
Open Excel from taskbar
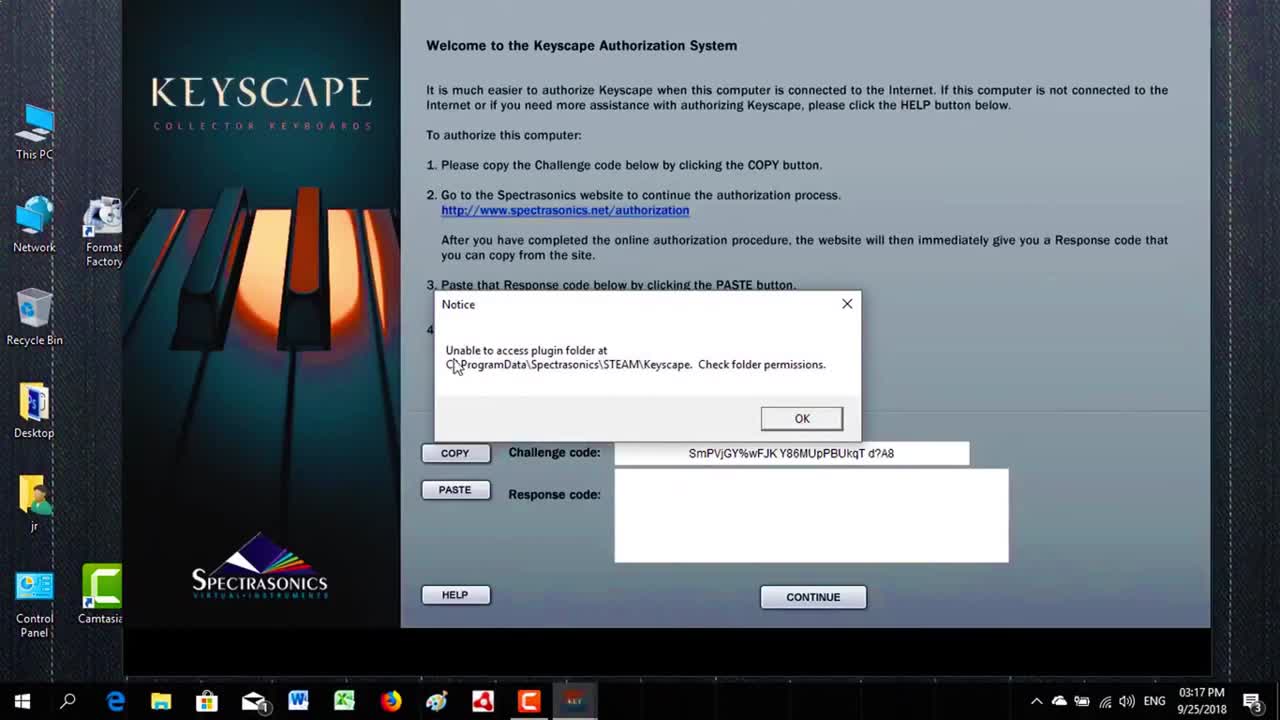point(345,701)
